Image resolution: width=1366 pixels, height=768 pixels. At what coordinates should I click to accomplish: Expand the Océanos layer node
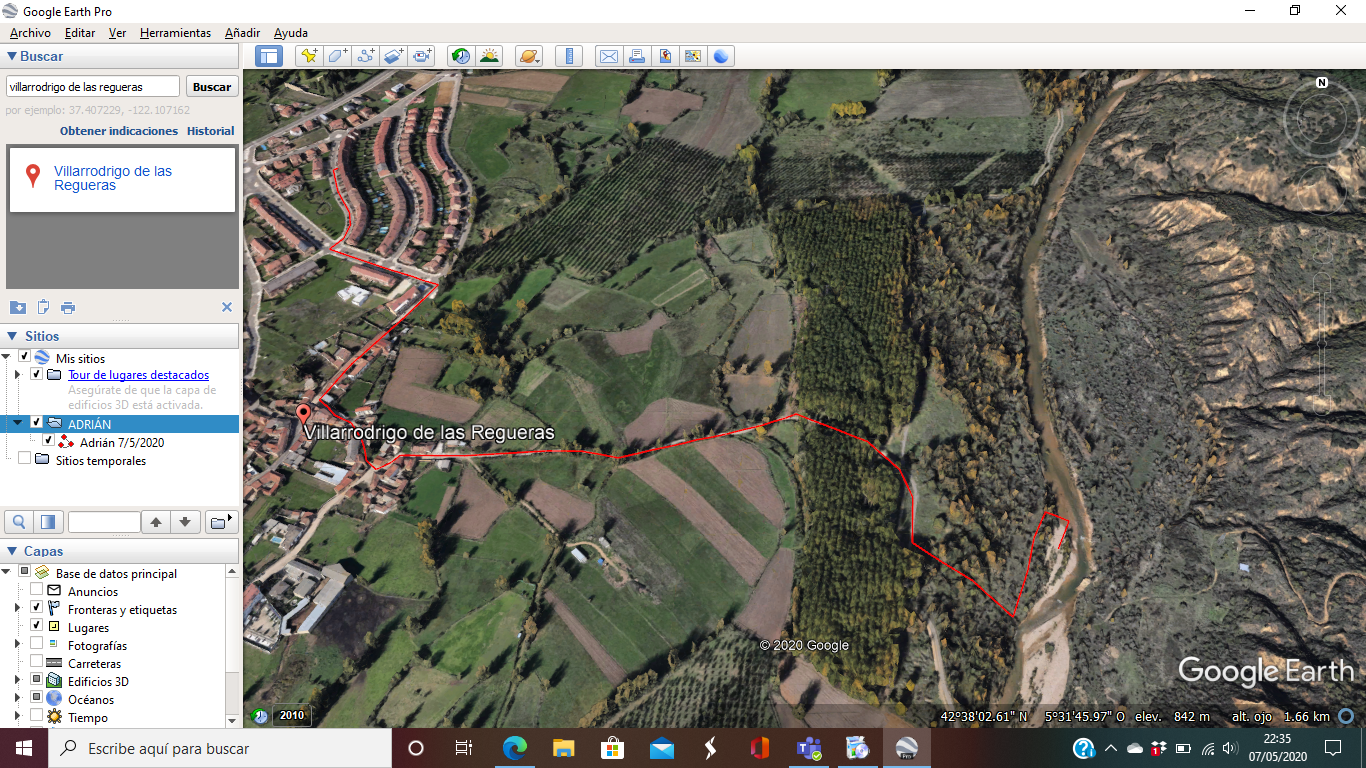click(17, 698)
